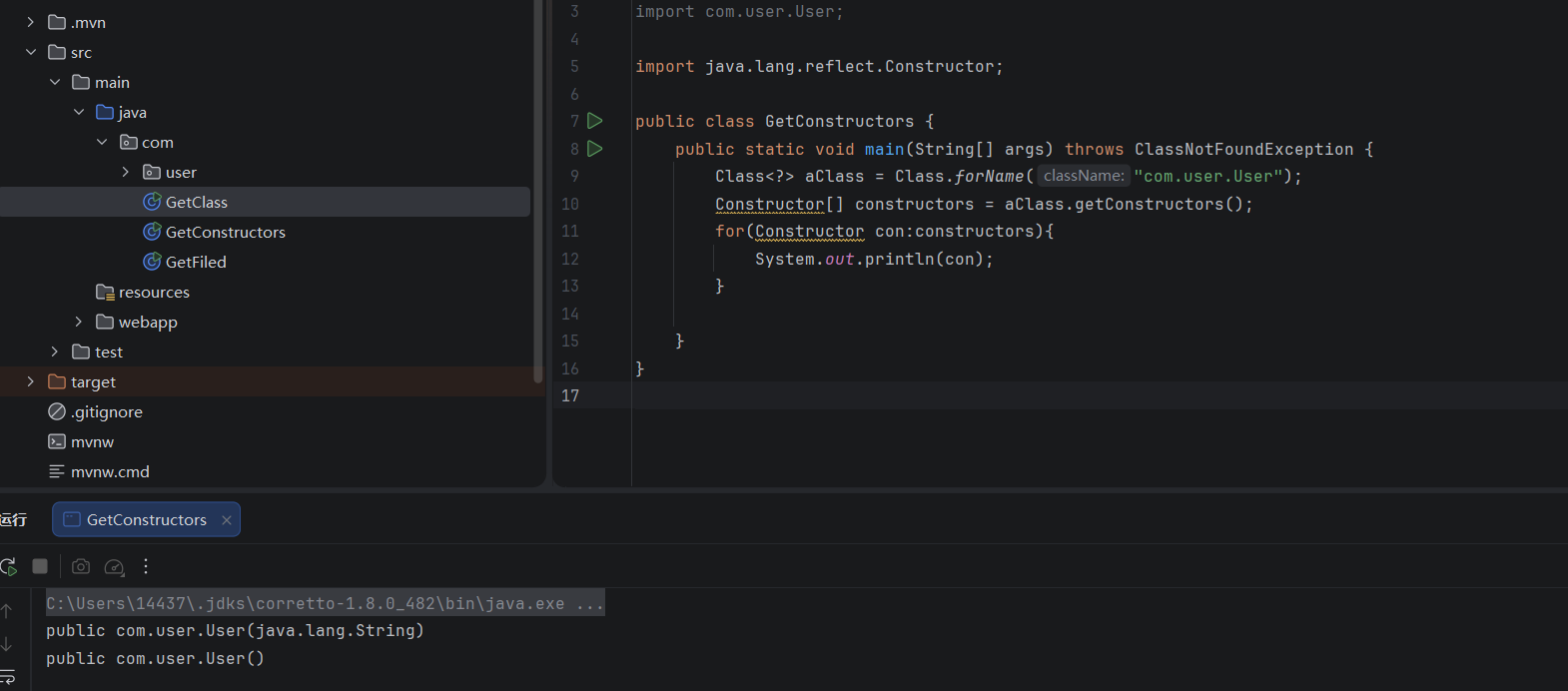Screen dimensions: 1568x691
Task: Click import java.lang.reflect.Constructor line
Action: [x=819, y=67]
